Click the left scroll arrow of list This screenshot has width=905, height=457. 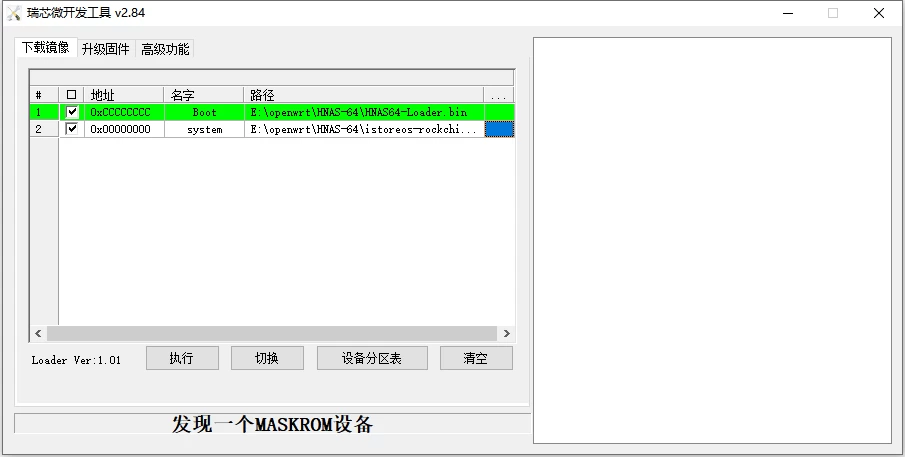pyautogui.click(x=38, y=333)
